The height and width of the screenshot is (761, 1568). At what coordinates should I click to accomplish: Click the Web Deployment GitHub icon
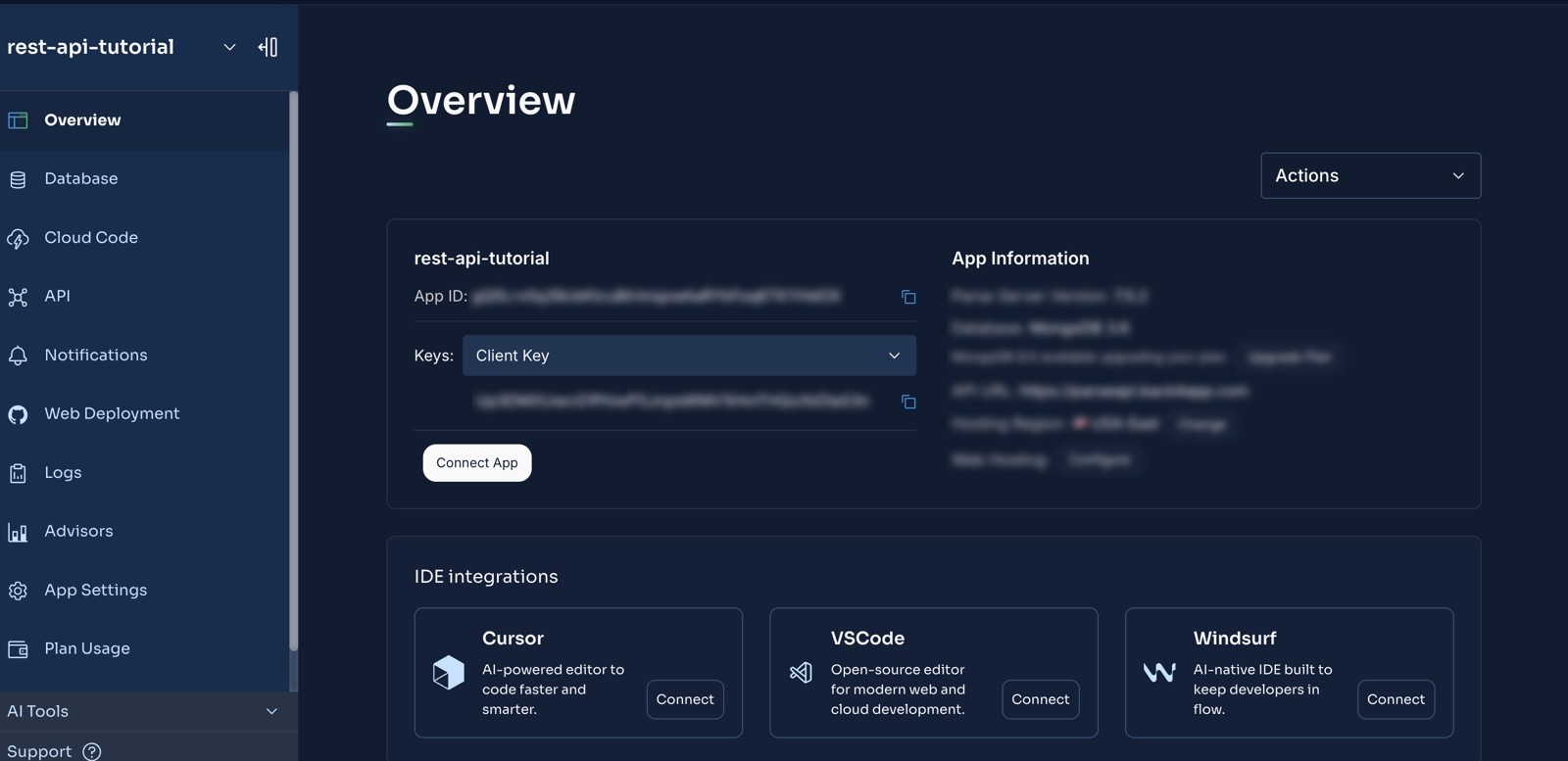[18, 414]
